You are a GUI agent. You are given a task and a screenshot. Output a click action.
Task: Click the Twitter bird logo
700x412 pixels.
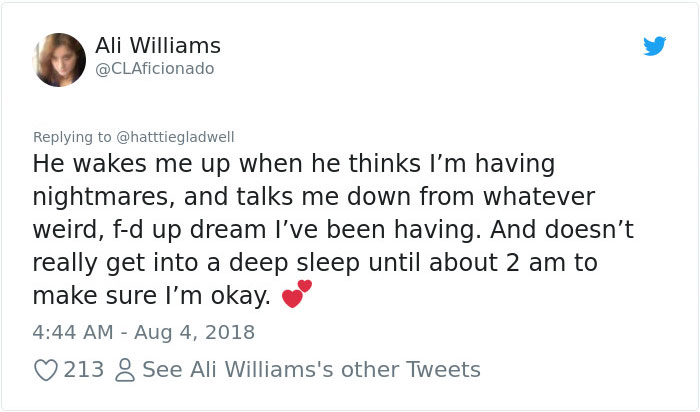(654, 46)
